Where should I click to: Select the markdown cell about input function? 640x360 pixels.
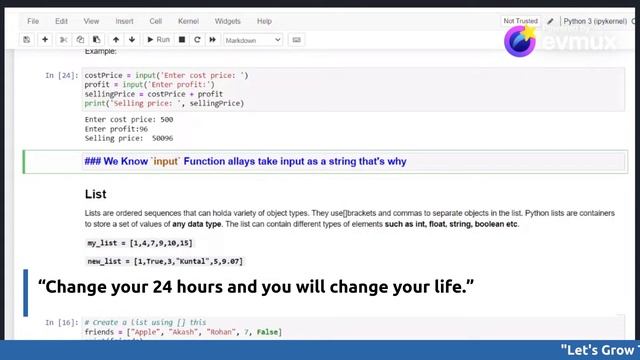click(x=325, y=162)
